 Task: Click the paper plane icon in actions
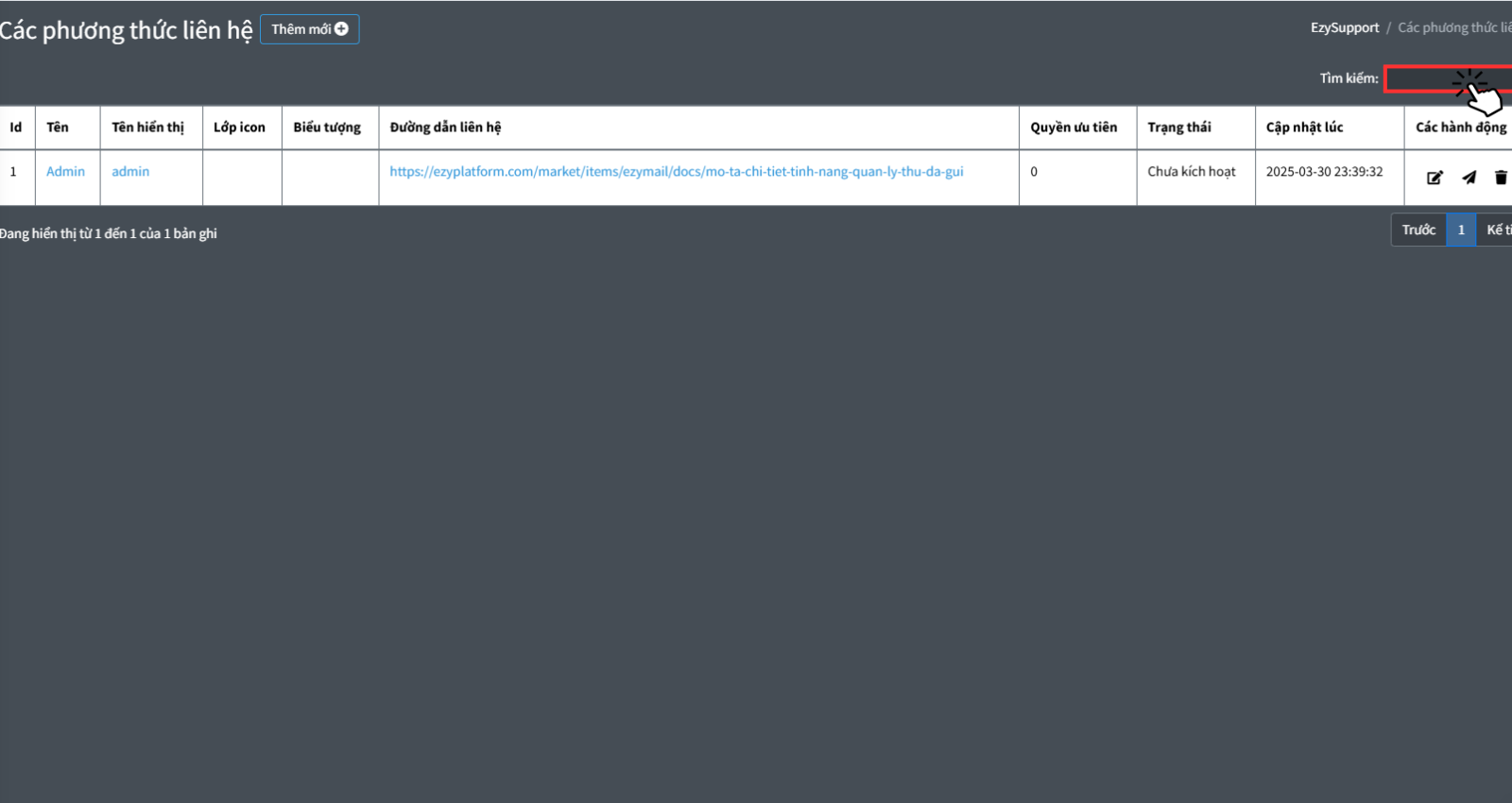pos(1469,178)
